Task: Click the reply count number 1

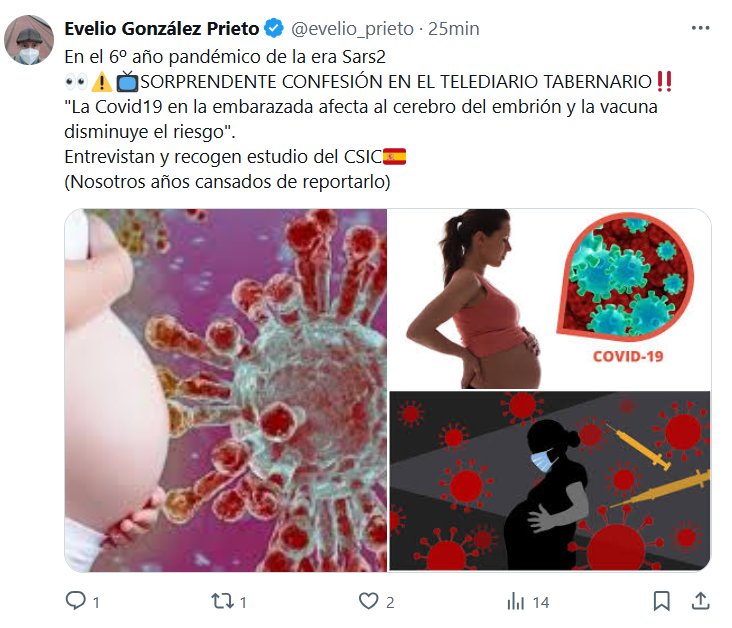Action: point(96,602)
